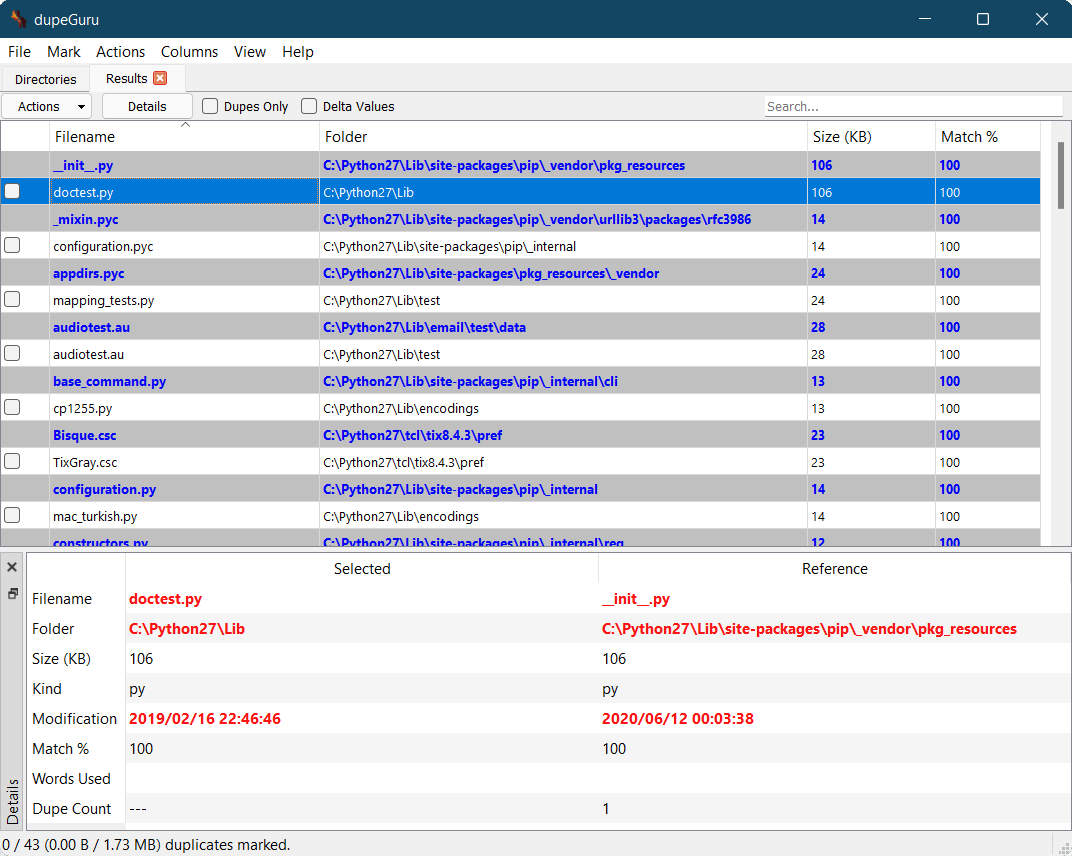Open the Mark menu
Screen dimensions: 1072x856
[x=64, y=51]
